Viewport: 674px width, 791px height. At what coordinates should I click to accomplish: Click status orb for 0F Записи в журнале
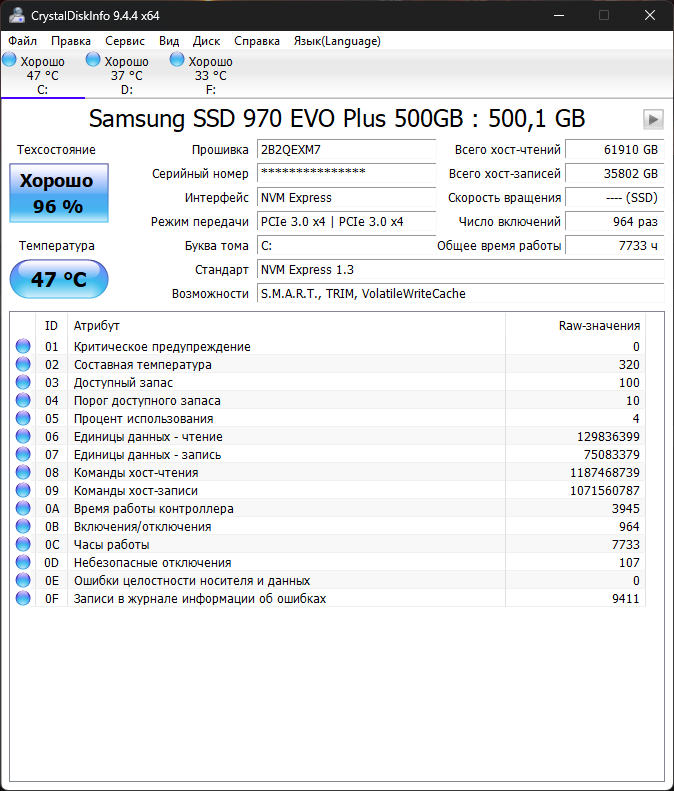pos(23,598)
